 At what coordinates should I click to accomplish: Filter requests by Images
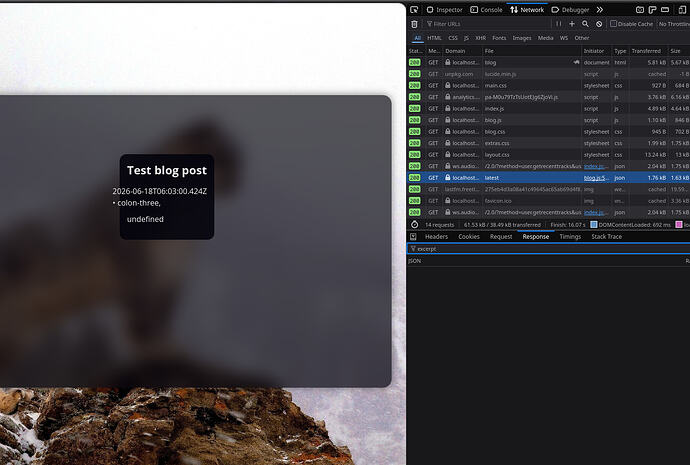click(x=522, y=38)
